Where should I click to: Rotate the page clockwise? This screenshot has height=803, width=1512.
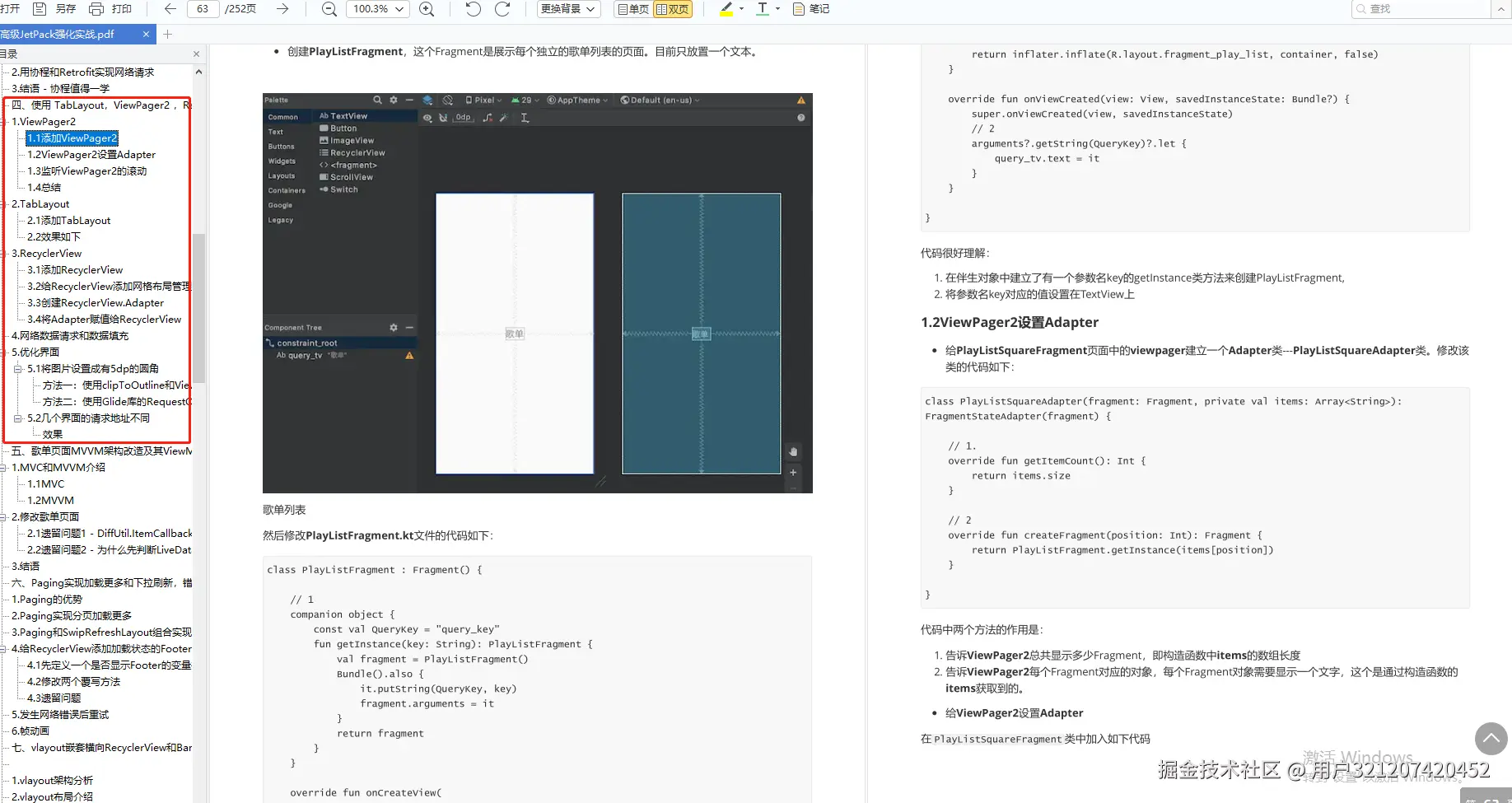(x=502, y=9)
